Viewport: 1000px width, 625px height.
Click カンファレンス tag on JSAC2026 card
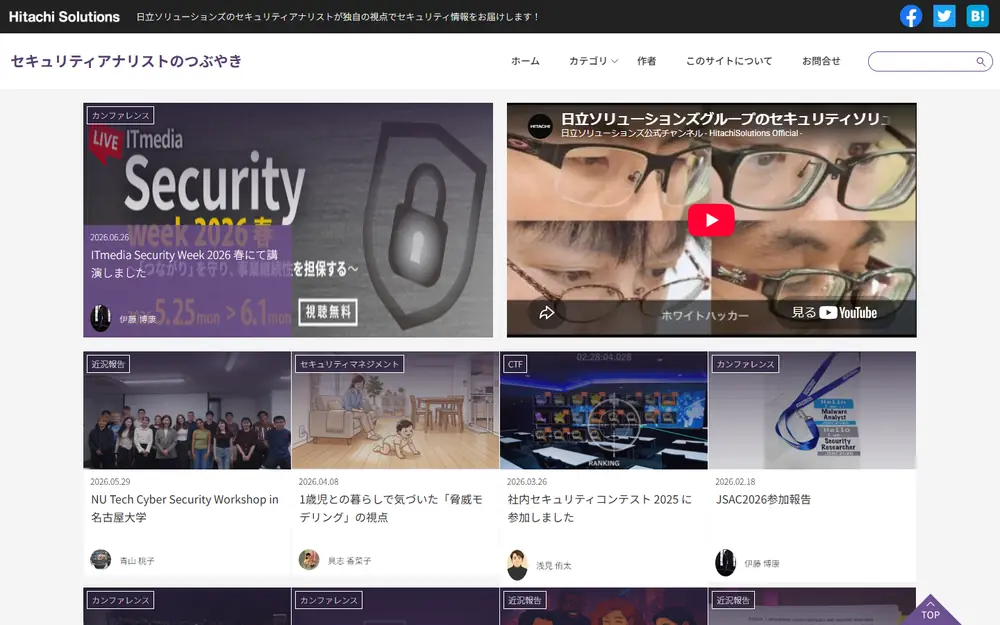(x=746, y=364)
